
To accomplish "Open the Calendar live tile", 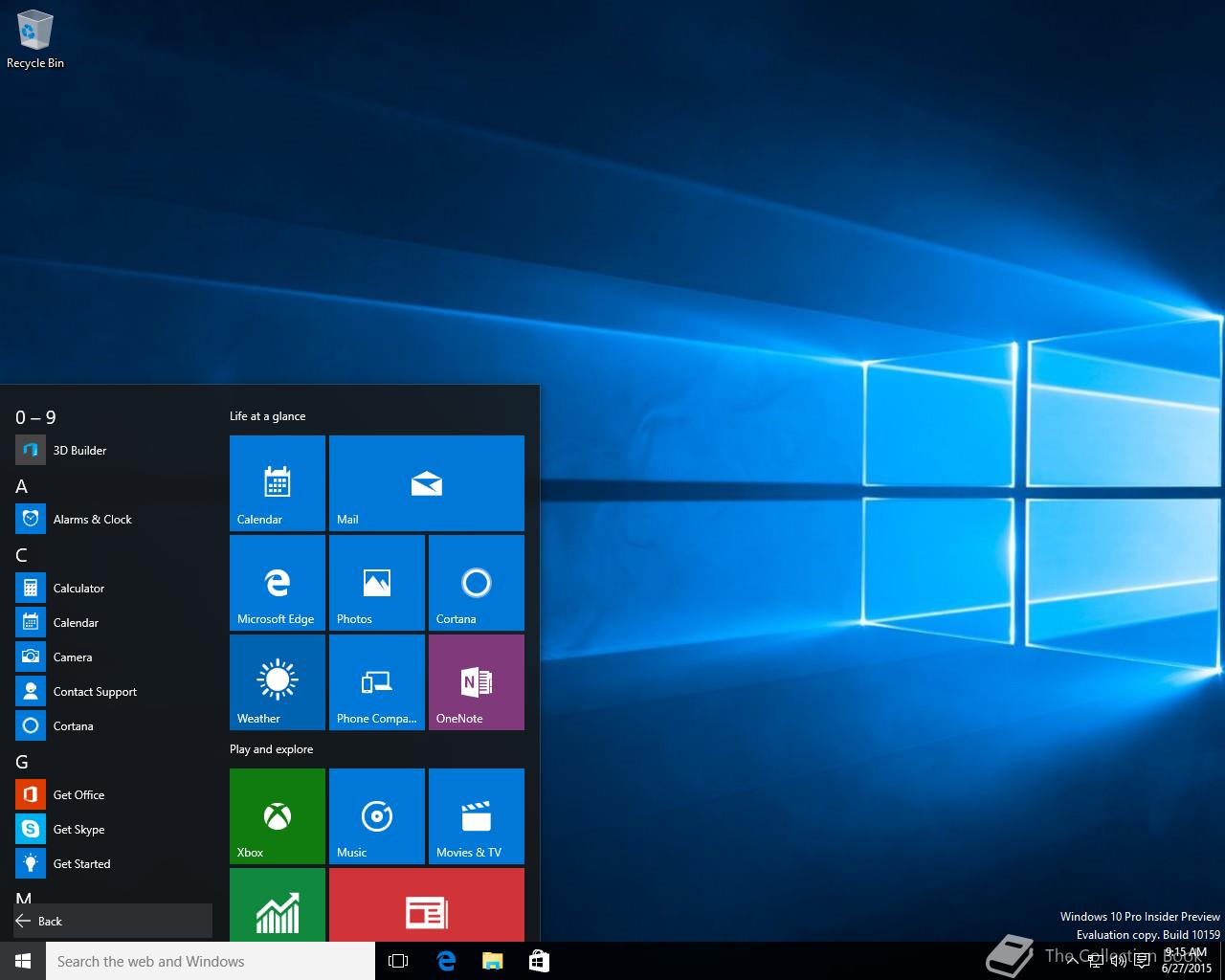I will (278, 483).
